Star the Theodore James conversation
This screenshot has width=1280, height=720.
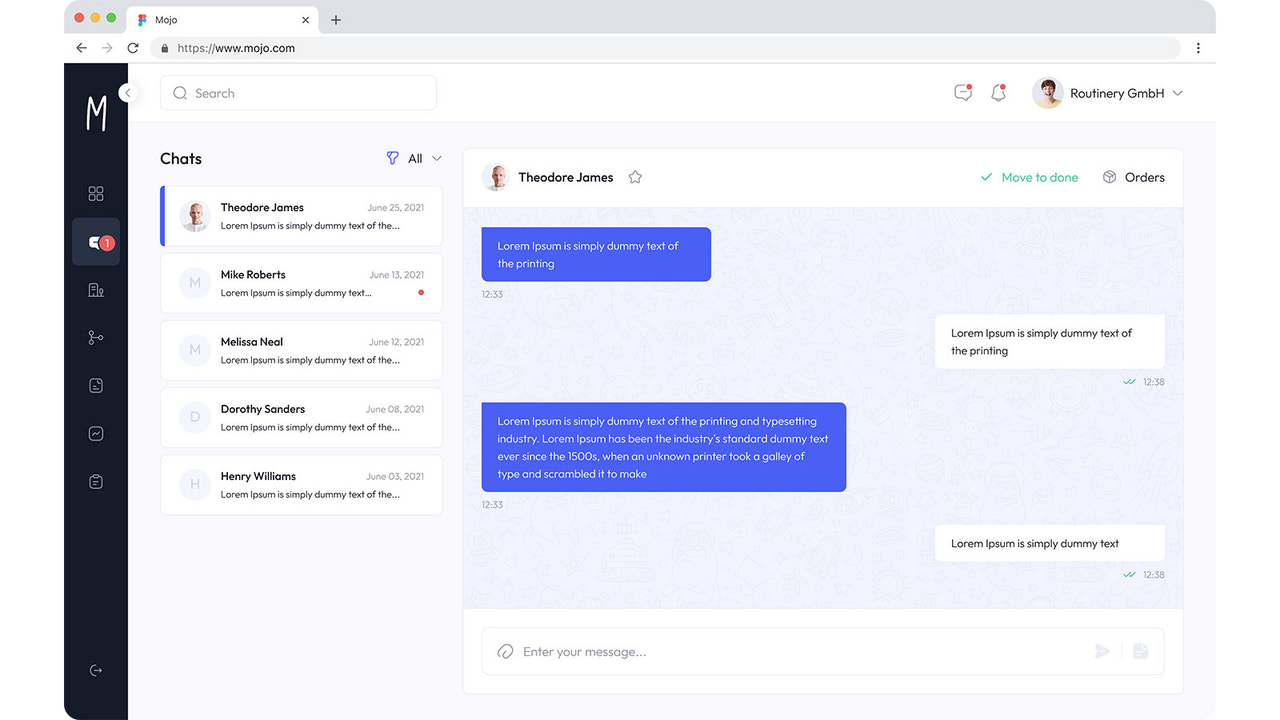pyautogui.click(x=635, y=177)
